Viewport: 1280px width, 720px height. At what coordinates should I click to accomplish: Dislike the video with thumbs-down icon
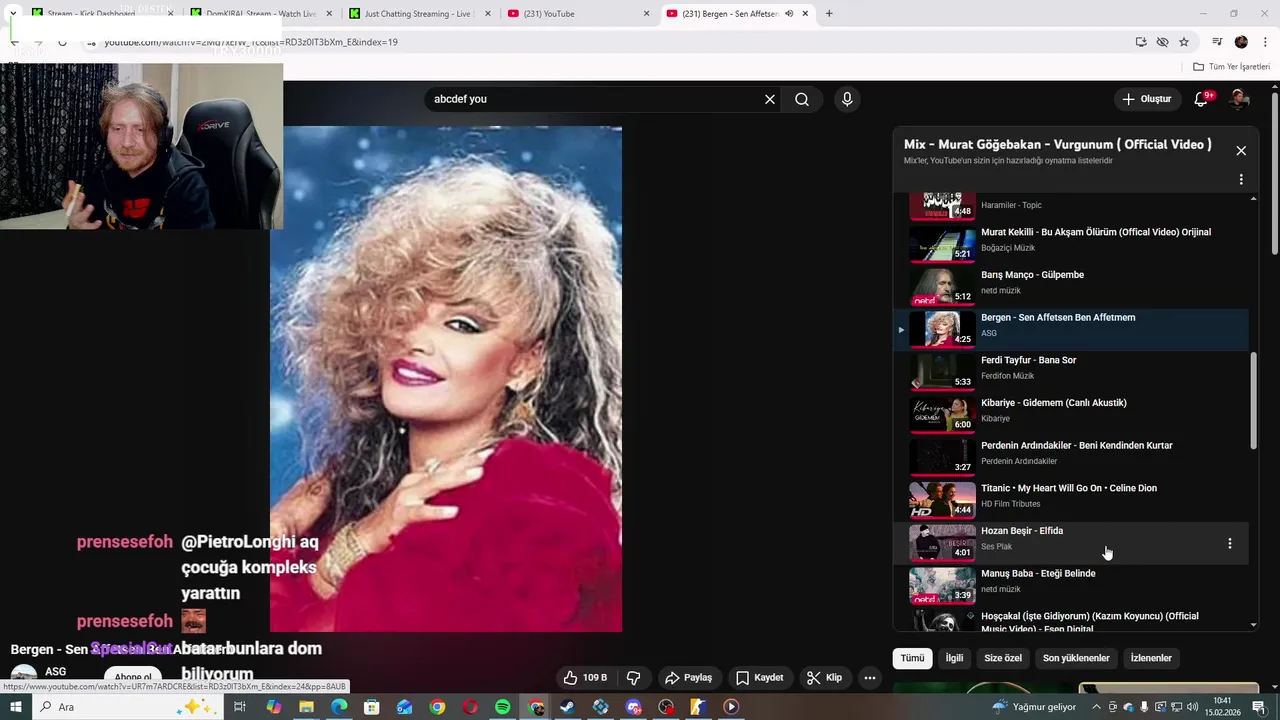(633, 677)
